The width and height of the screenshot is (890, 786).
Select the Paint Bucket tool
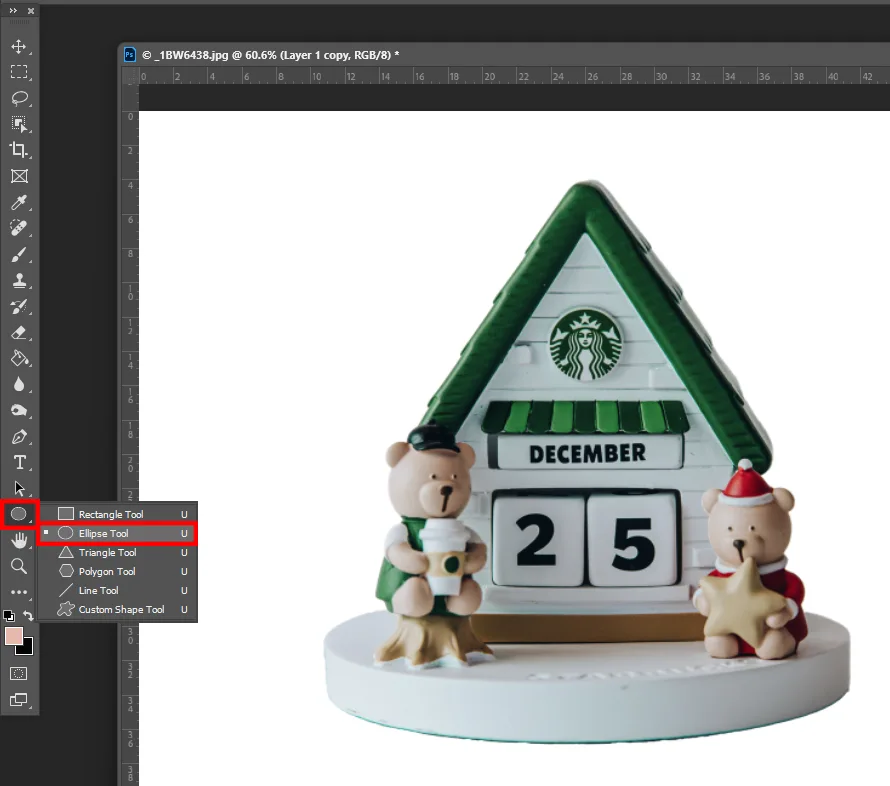coord(19,359)
